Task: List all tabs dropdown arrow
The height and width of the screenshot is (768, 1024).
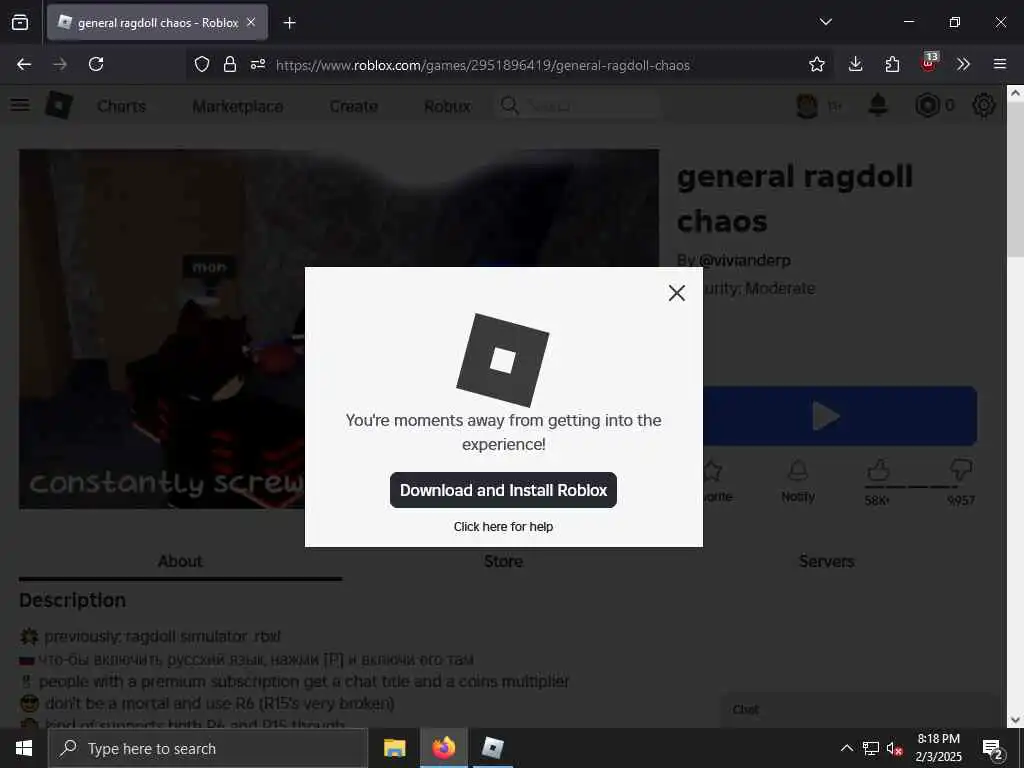Action: (x=825, y=22)
